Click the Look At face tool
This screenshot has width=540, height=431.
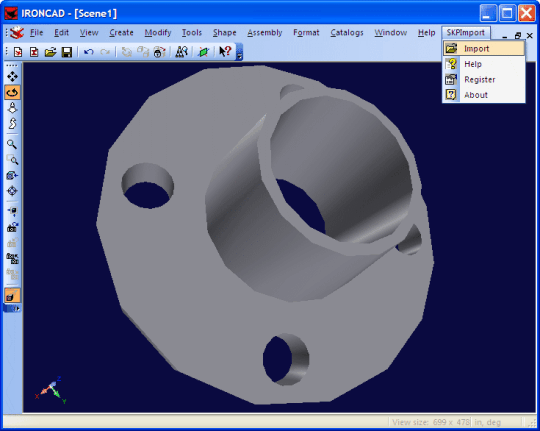tap(12, 175)
